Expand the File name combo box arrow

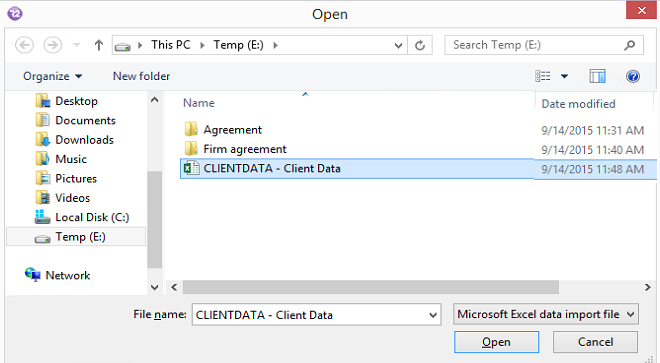click(x=433, y=315)
